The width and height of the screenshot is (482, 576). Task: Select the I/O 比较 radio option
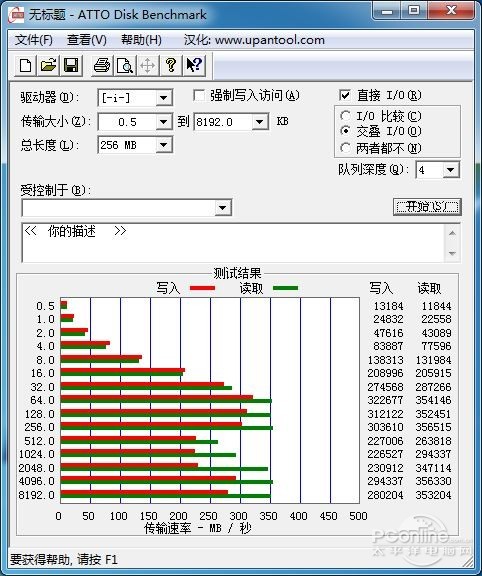pyautogui.click(x=345, y=116)
